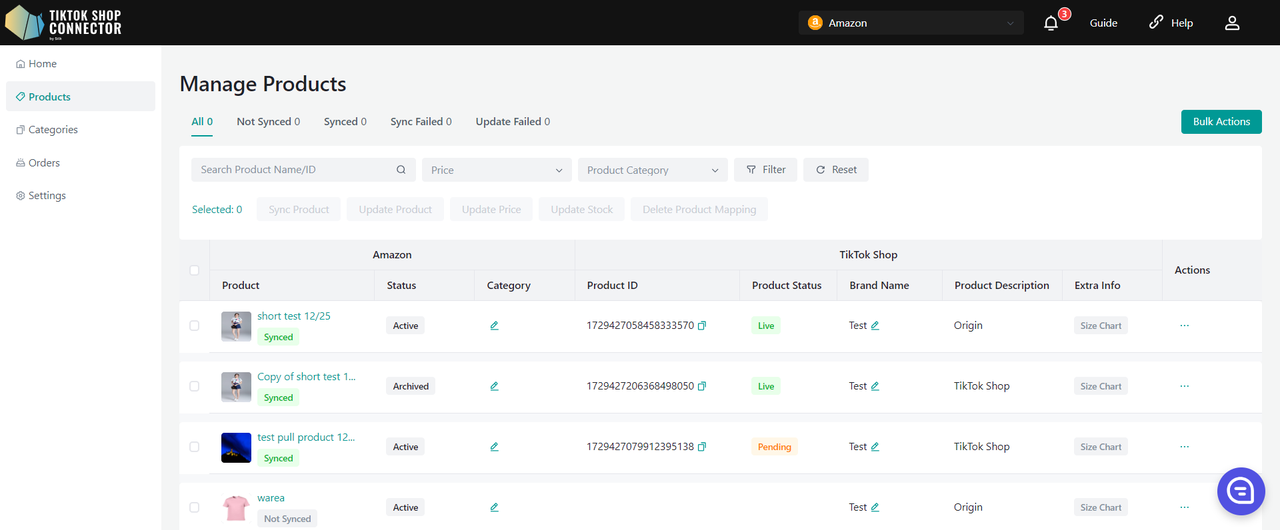Edit category for short test 12/25
This screenshot has width=1280, height=530.
click(494, 326)
